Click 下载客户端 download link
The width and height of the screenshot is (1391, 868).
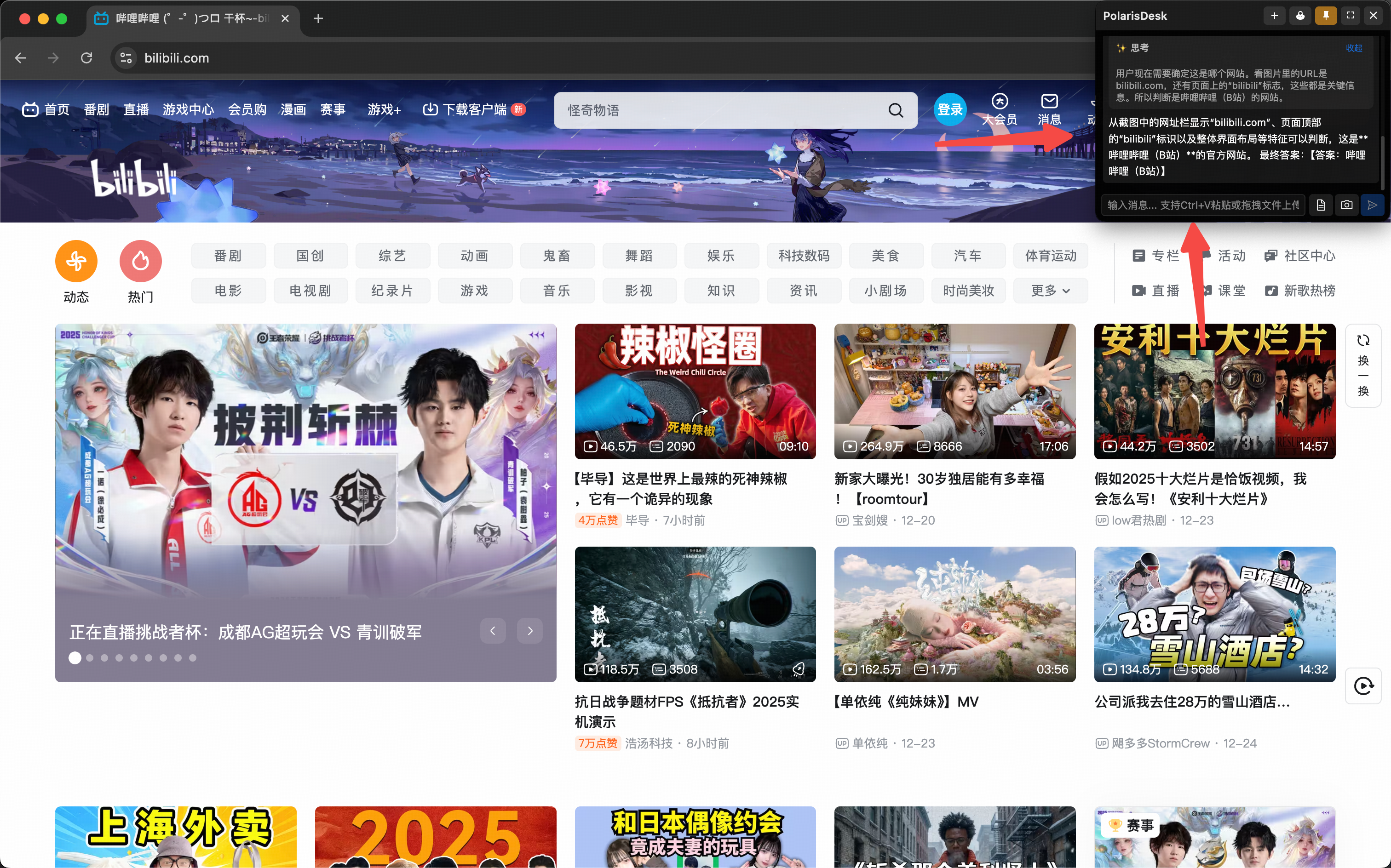point(474,109)
